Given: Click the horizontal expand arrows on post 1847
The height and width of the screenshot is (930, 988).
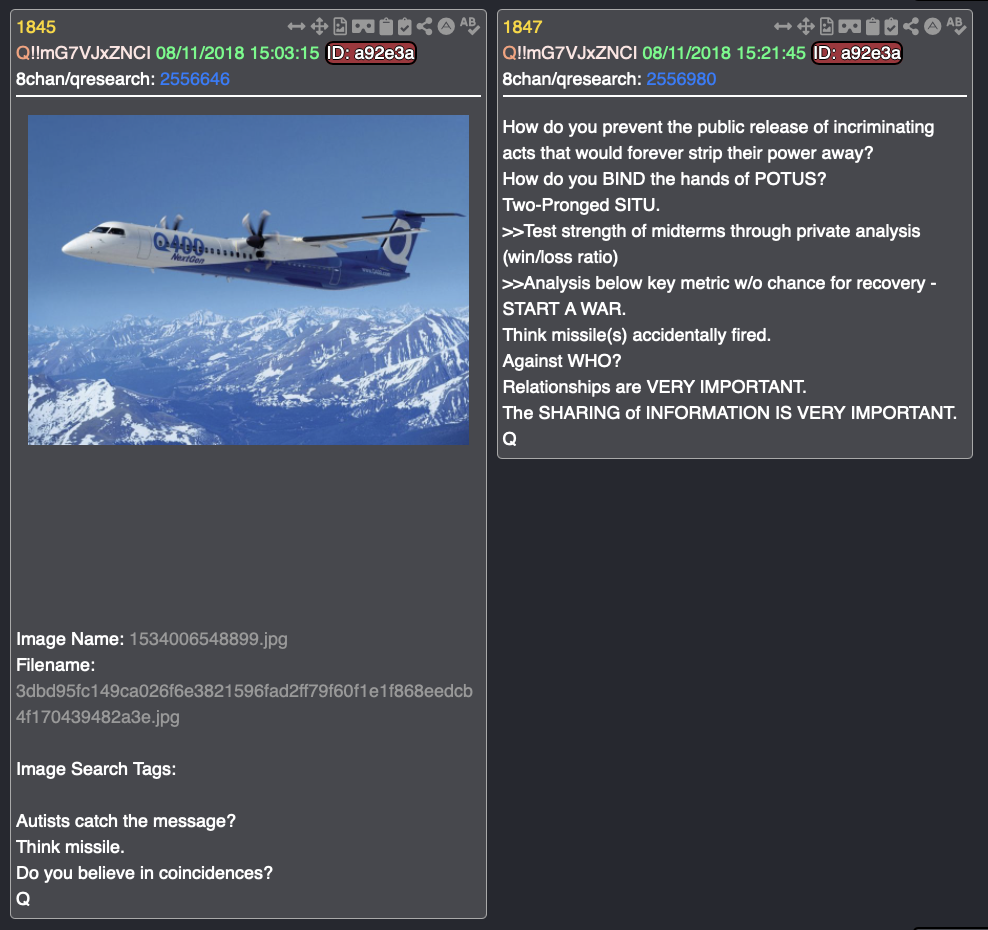Looking at the screenshot, I should click(x=783, y=26).
